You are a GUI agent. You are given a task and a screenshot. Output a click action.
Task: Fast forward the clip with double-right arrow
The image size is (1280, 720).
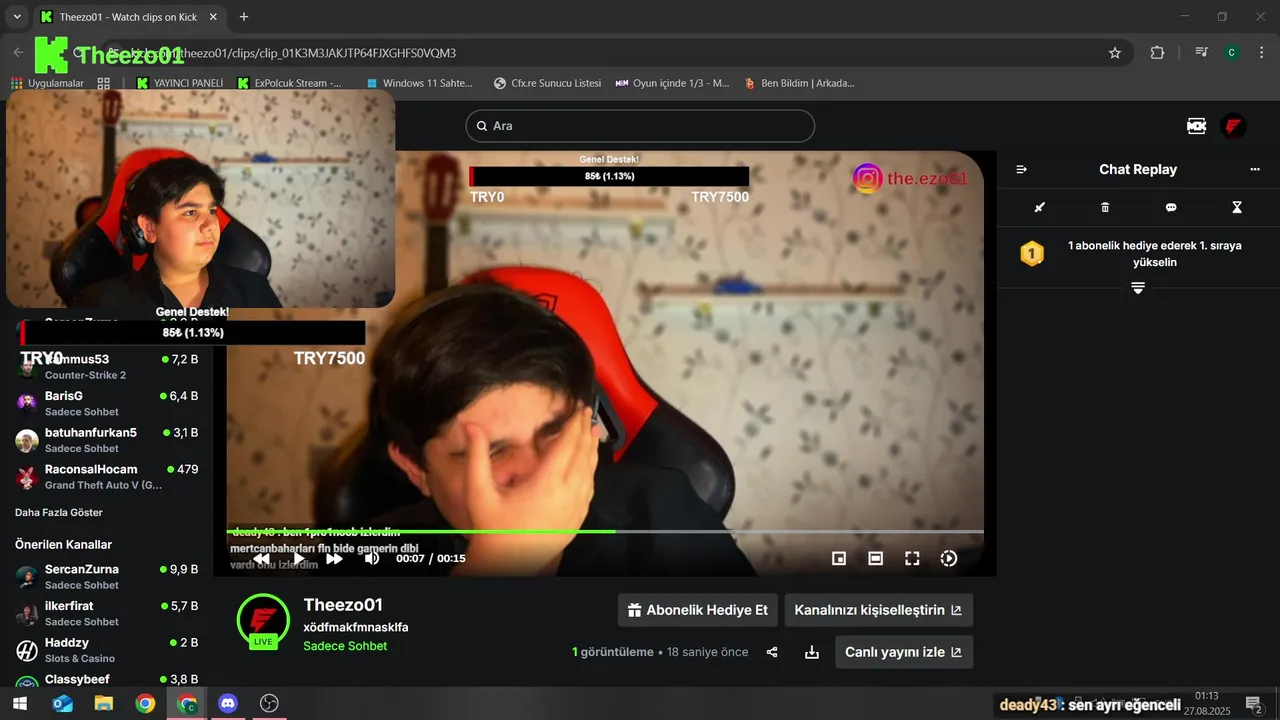(335, 558)
